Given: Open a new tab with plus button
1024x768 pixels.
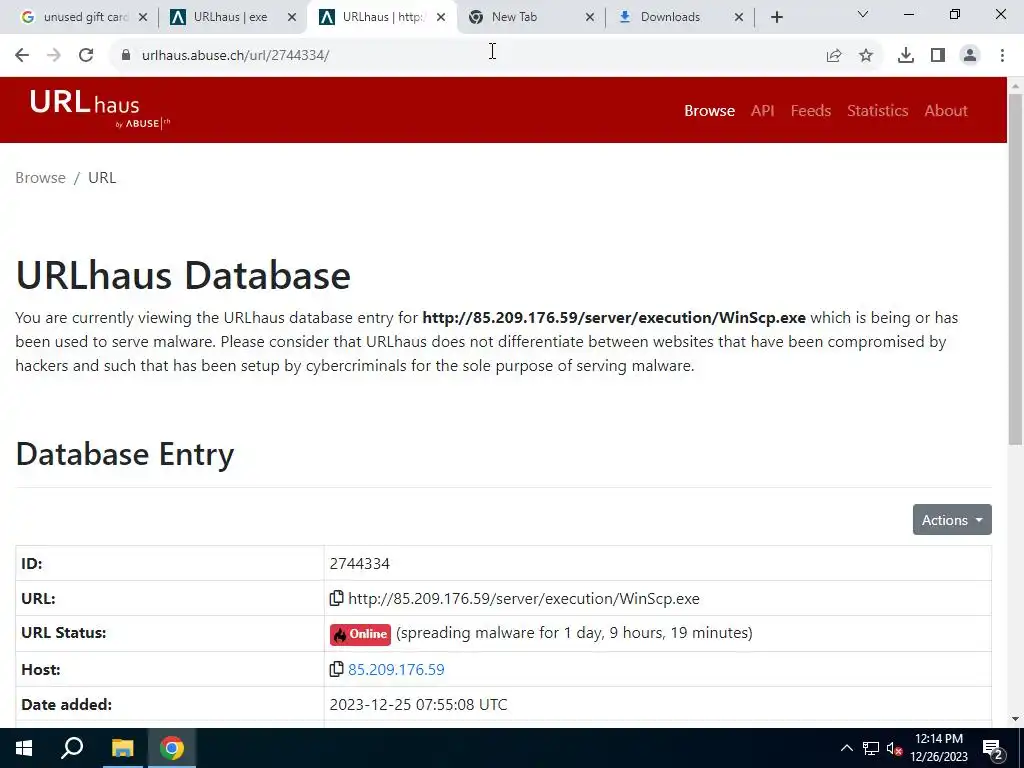Looking at the screenshot, I should pos(776,17).
